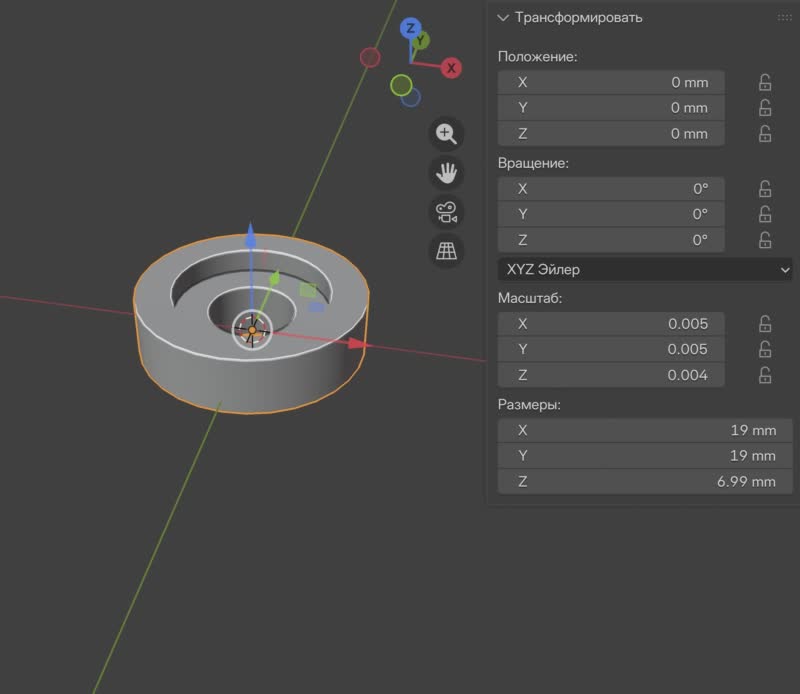Click the Scale Z 0.004 field

pos(611,375)
